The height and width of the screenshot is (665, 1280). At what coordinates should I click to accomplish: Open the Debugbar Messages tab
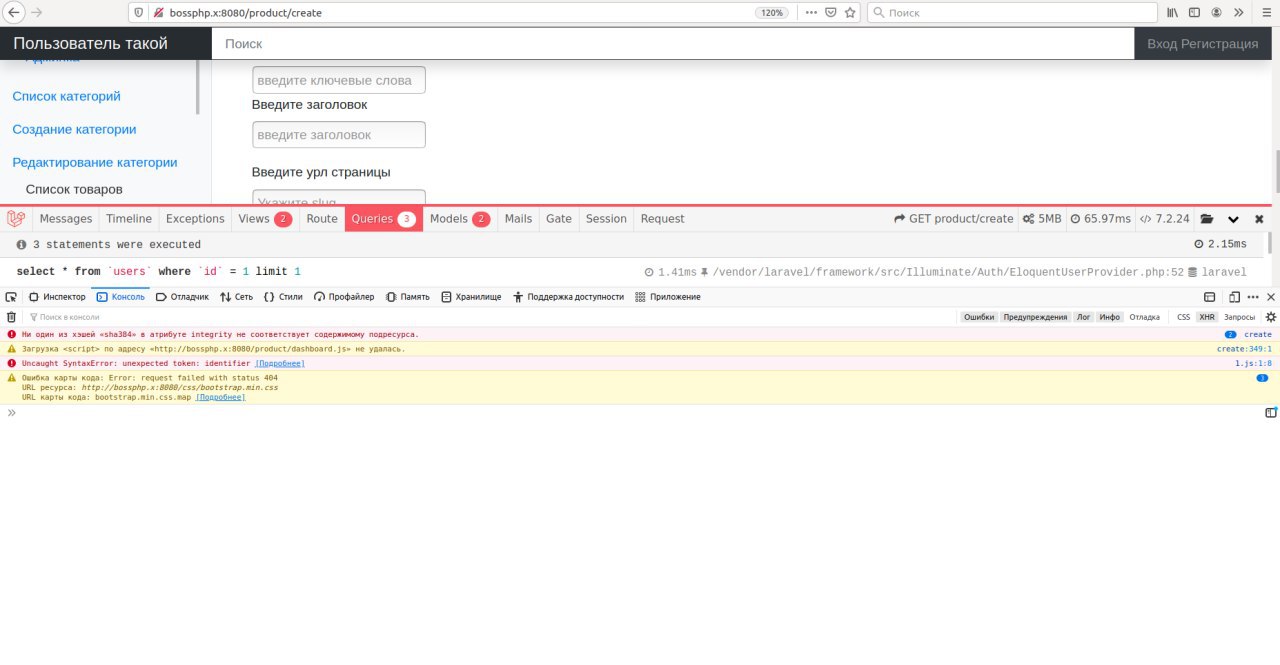66,219
